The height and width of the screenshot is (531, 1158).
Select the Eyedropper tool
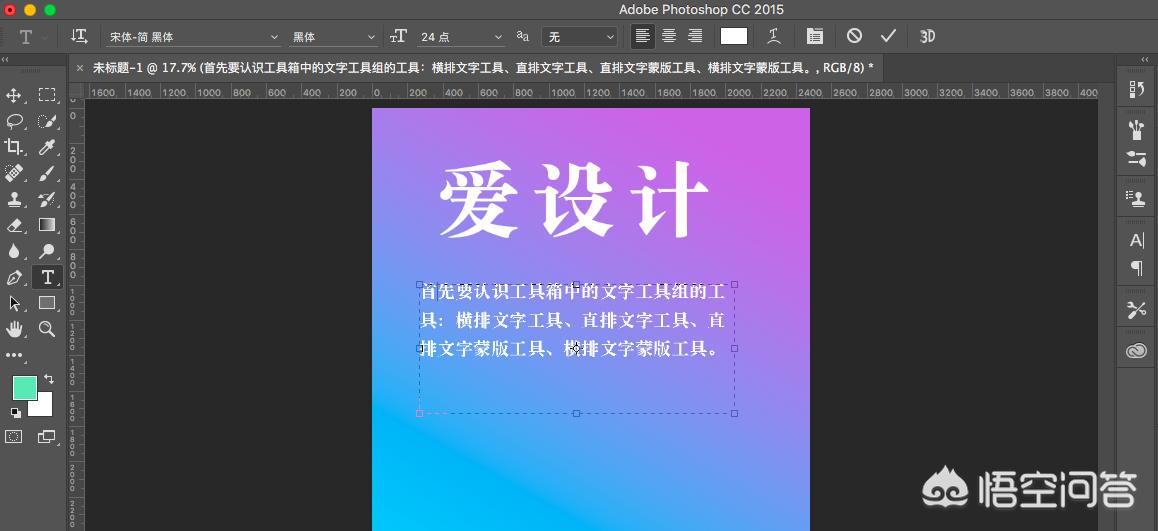tap(47, 147)
